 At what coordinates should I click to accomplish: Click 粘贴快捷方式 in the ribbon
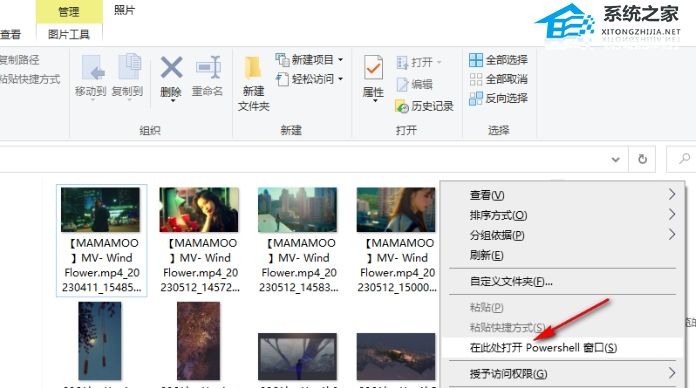click(30, 79)
